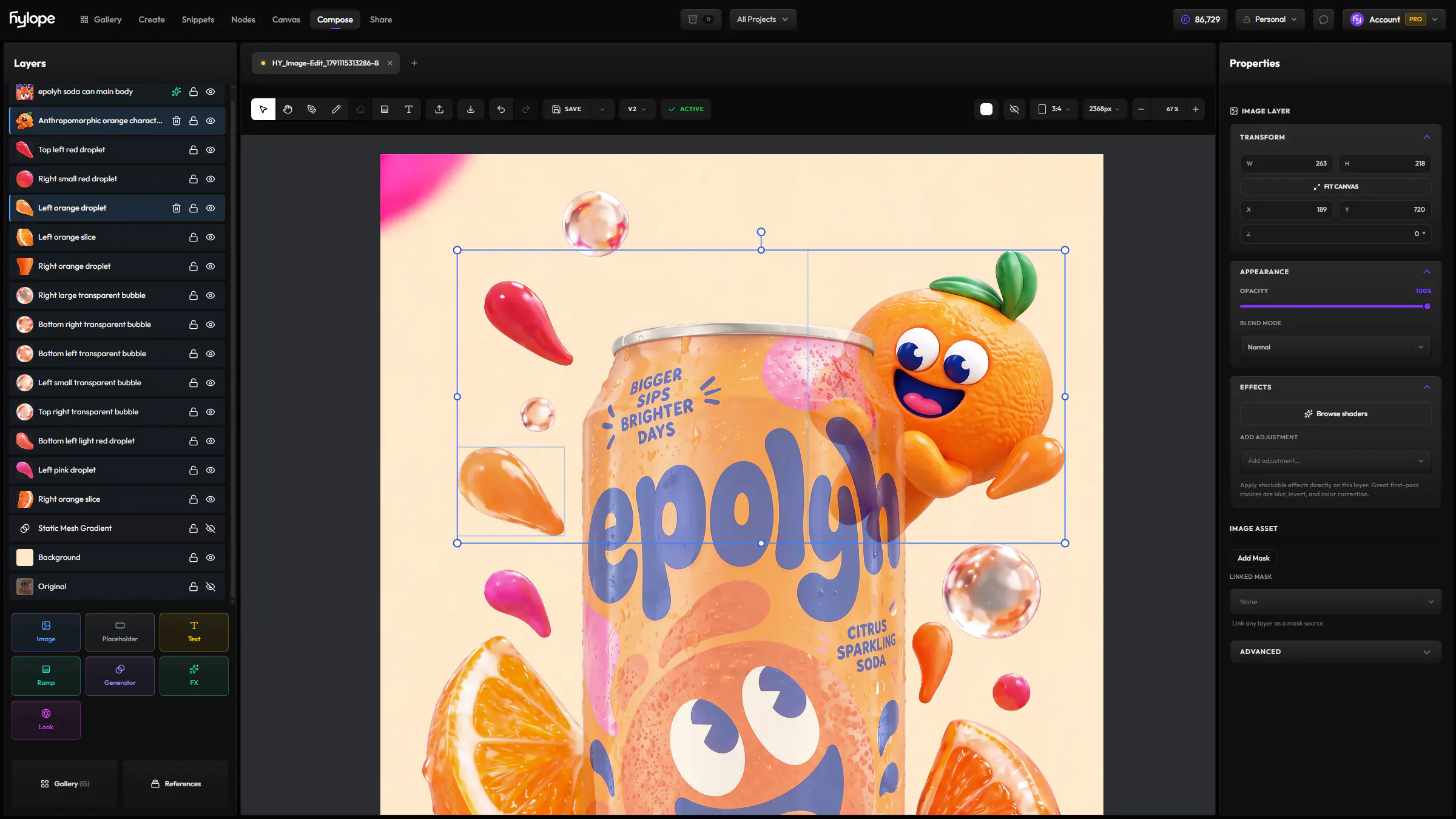Switch to the Canvas tab
This screenshot has width=1456, height=819.
coord(286,19)
